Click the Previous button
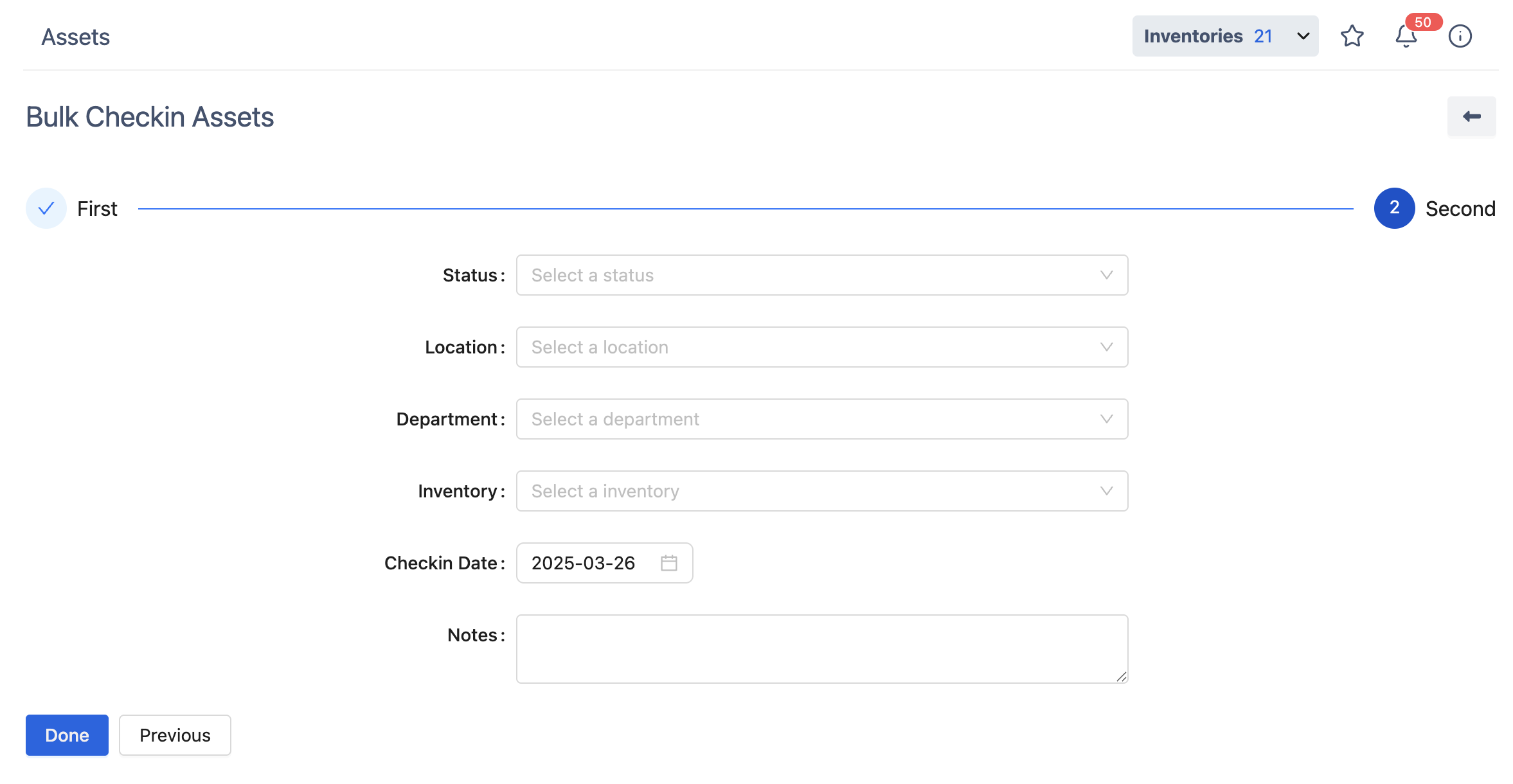Image resolution: width=1513 pixels, height=784 pixels. 175,735
